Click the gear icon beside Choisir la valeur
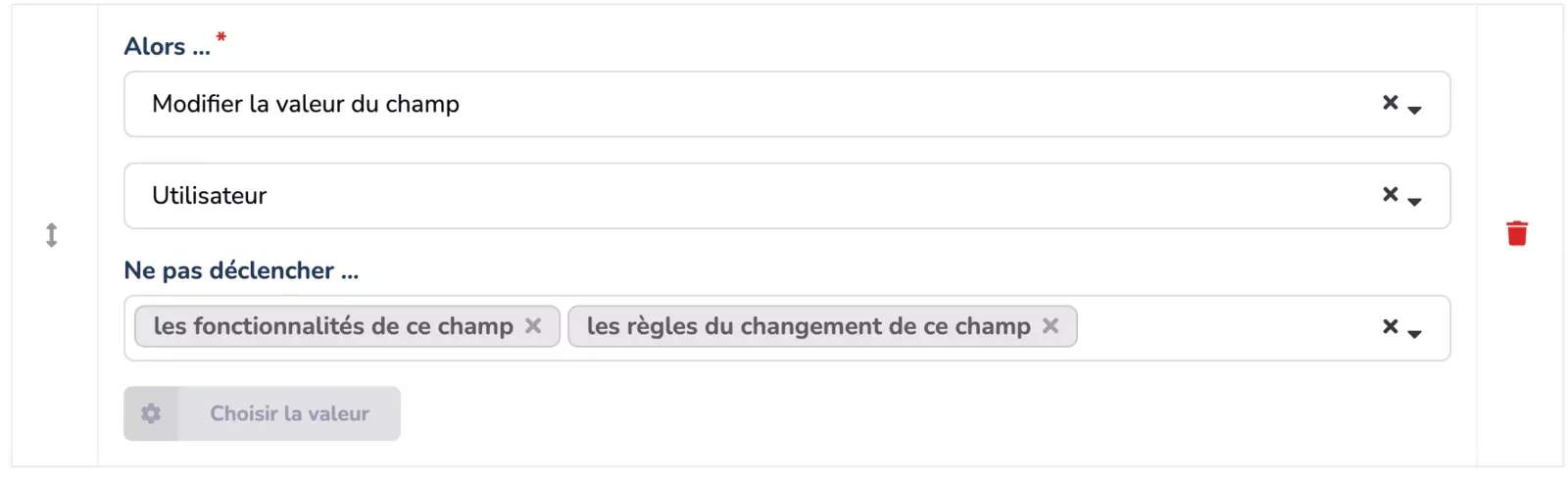This screenshot has width=1568, height=478. (x=151, y=413)
